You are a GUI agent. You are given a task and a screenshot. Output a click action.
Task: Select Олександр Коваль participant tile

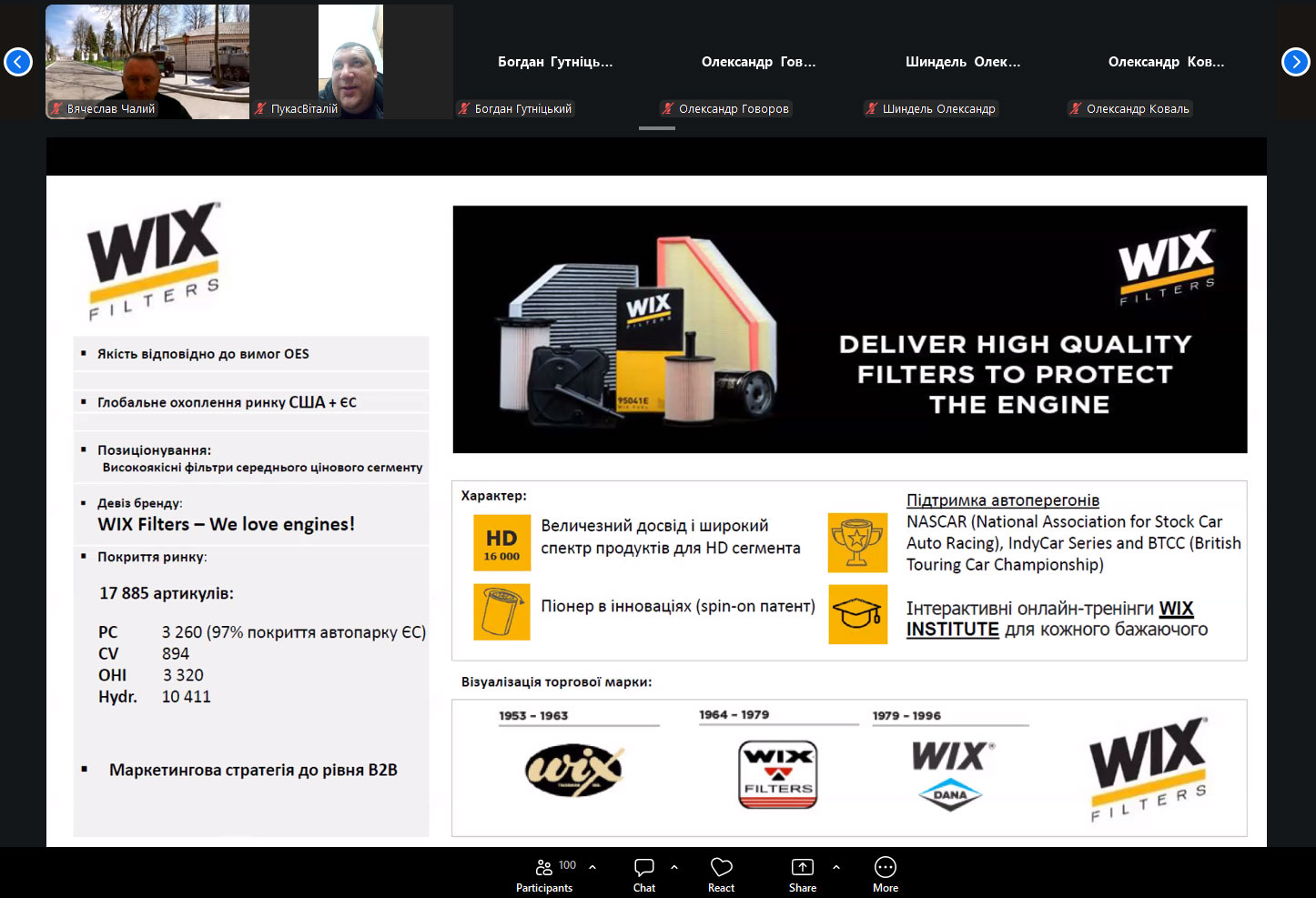click(1166, 62)
